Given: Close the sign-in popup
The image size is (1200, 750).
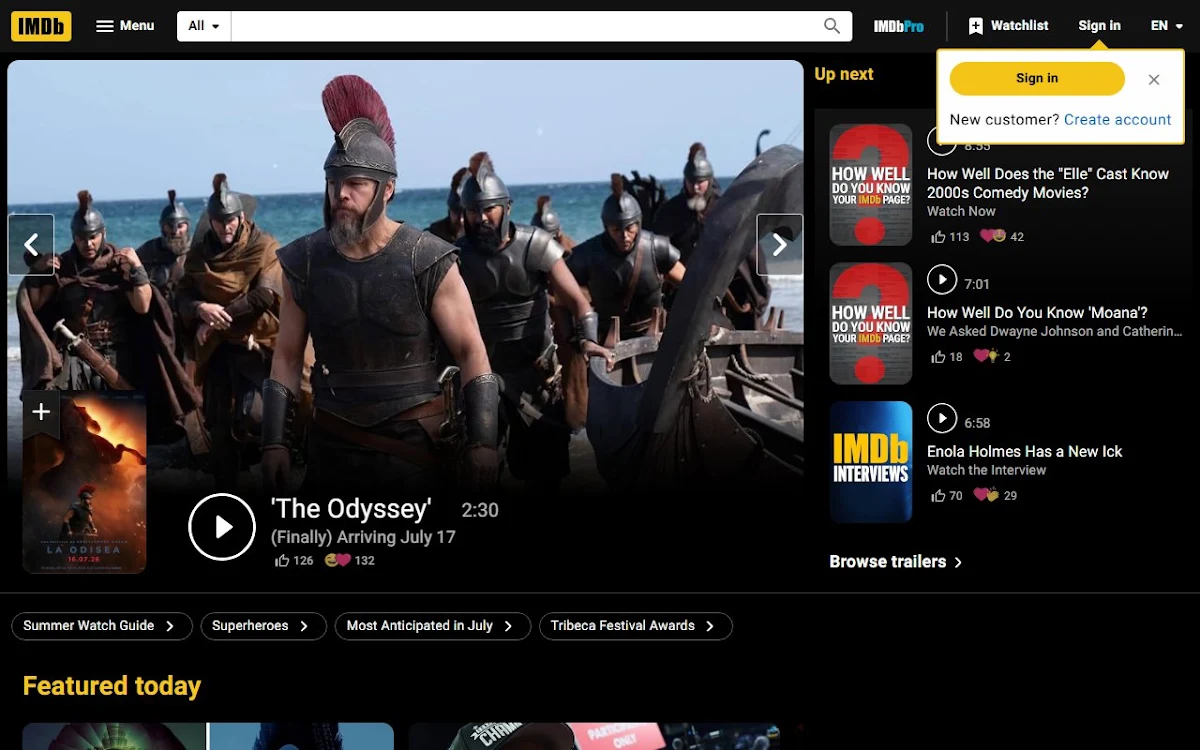Looking at the screenshot, I should [1154, 79].
